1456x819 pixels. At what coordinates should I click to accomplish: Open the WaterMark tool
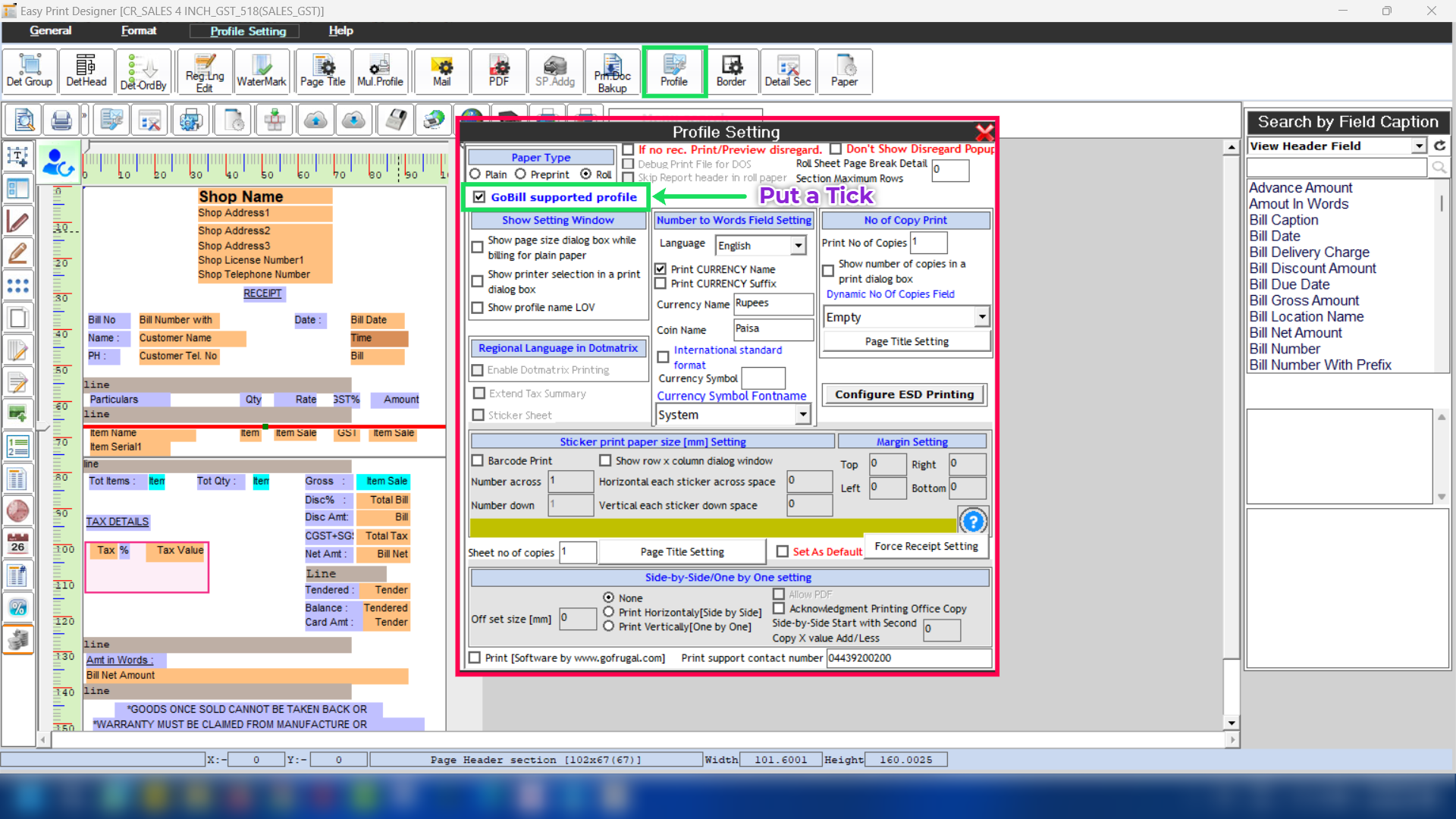[x=262, y=71]
